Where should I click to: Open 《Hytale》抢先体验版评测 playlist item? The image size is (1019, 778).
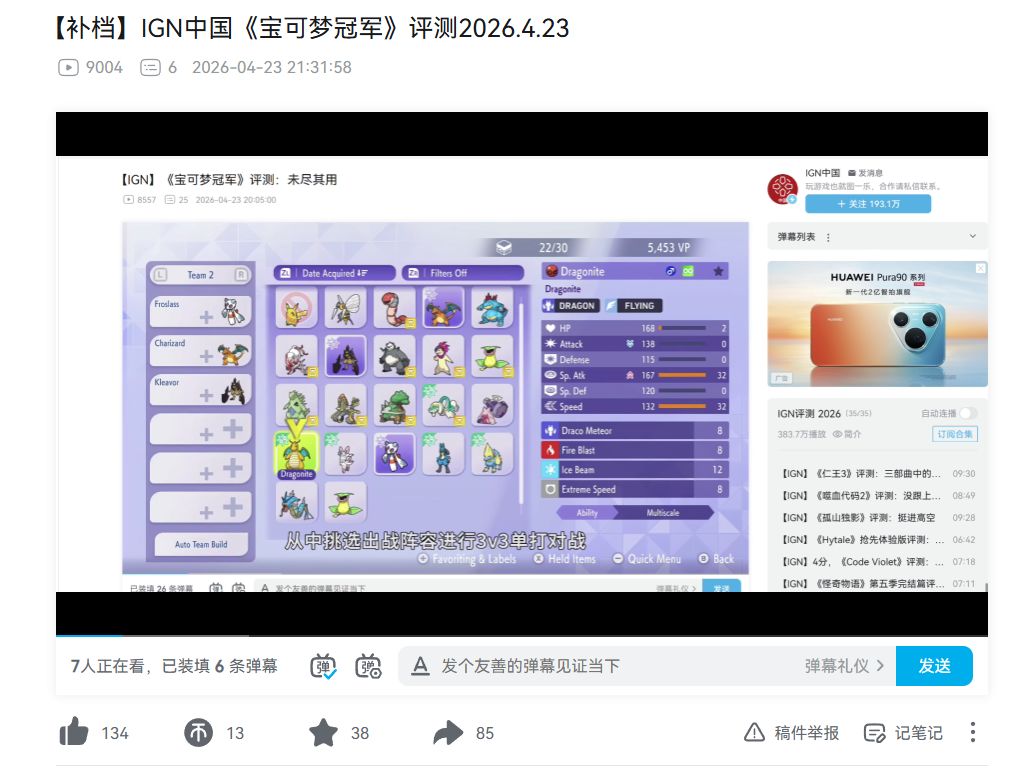click(x=878, y=540)
